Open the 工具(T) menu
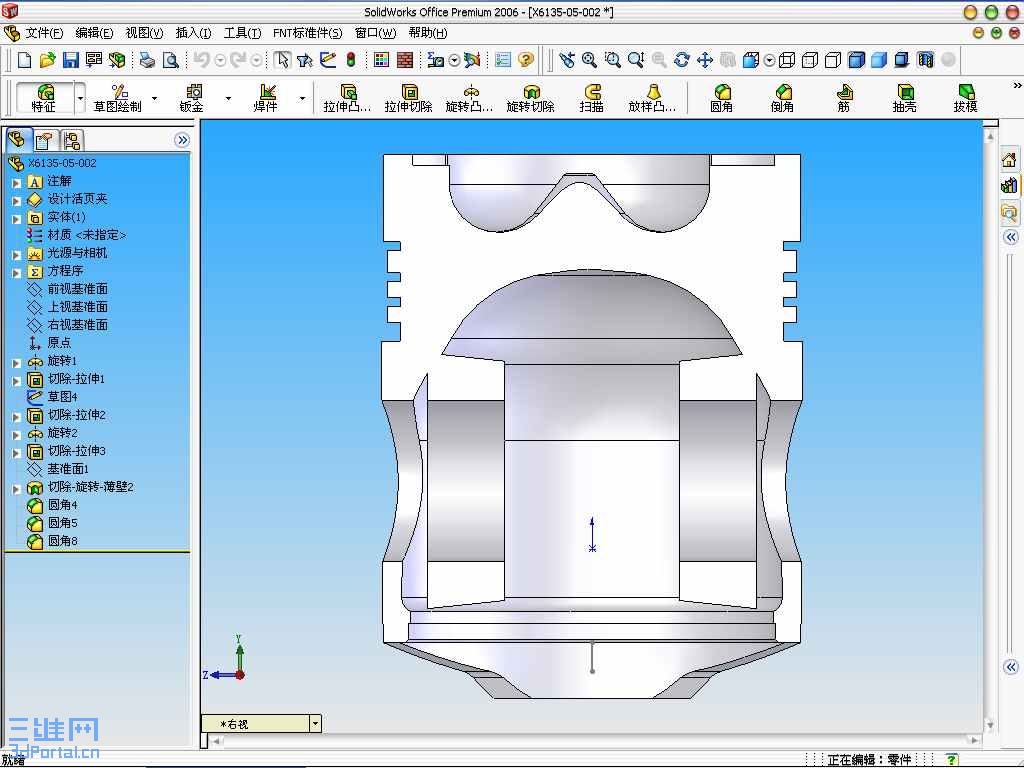1024x768 pixels. coord(242,33)
